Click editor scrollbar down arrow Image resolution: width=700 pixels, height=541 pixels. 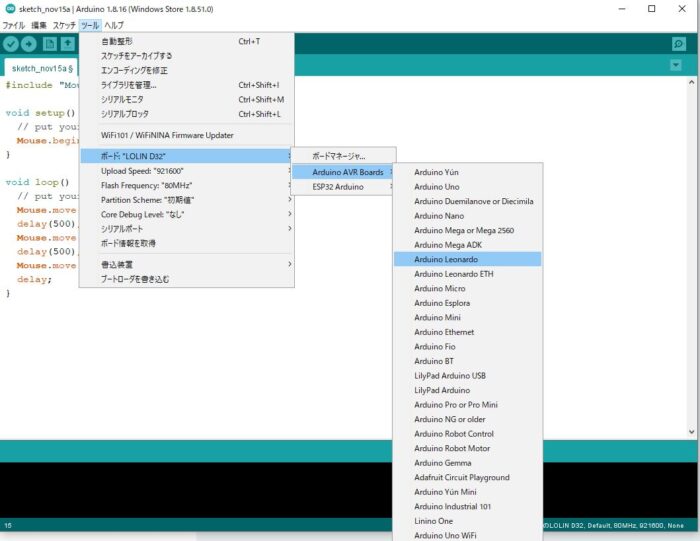pyautogui.click(x=692, y=432)
